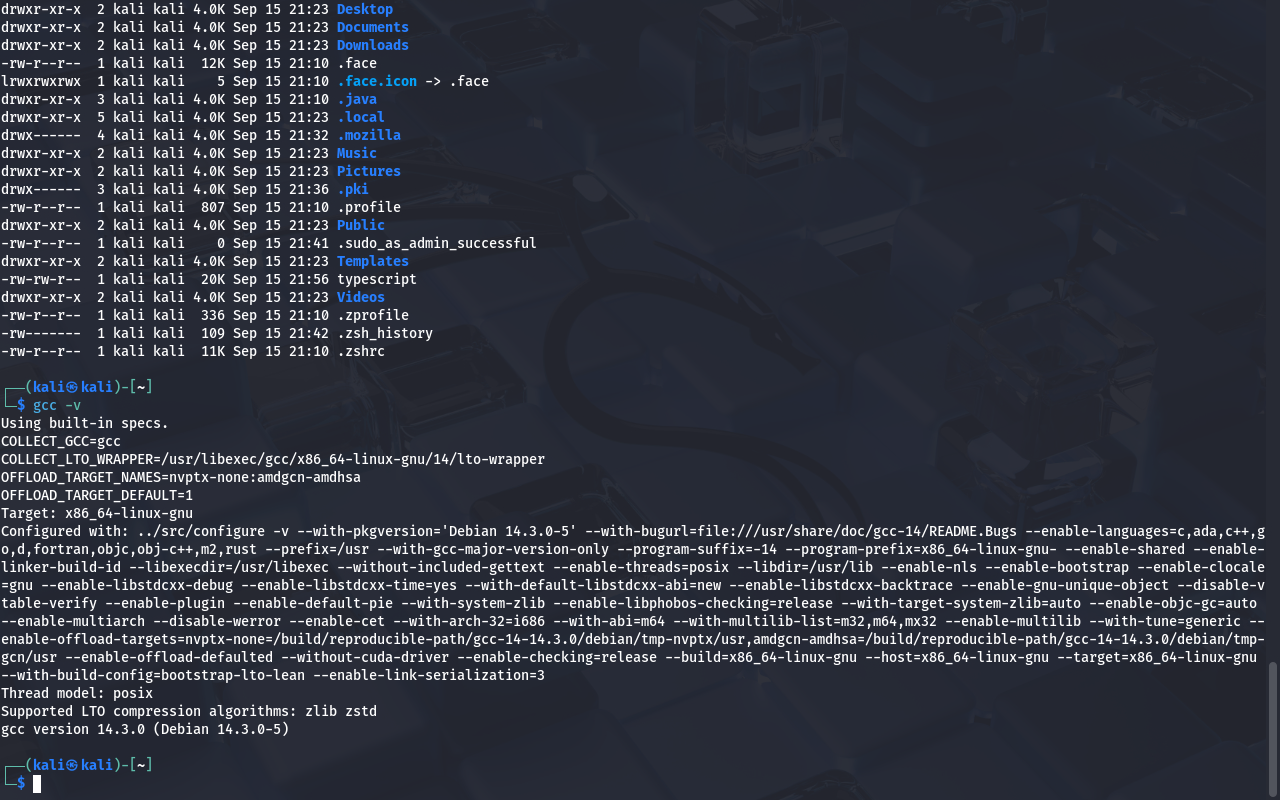Click the Downloads directory name

click(373, 45)
